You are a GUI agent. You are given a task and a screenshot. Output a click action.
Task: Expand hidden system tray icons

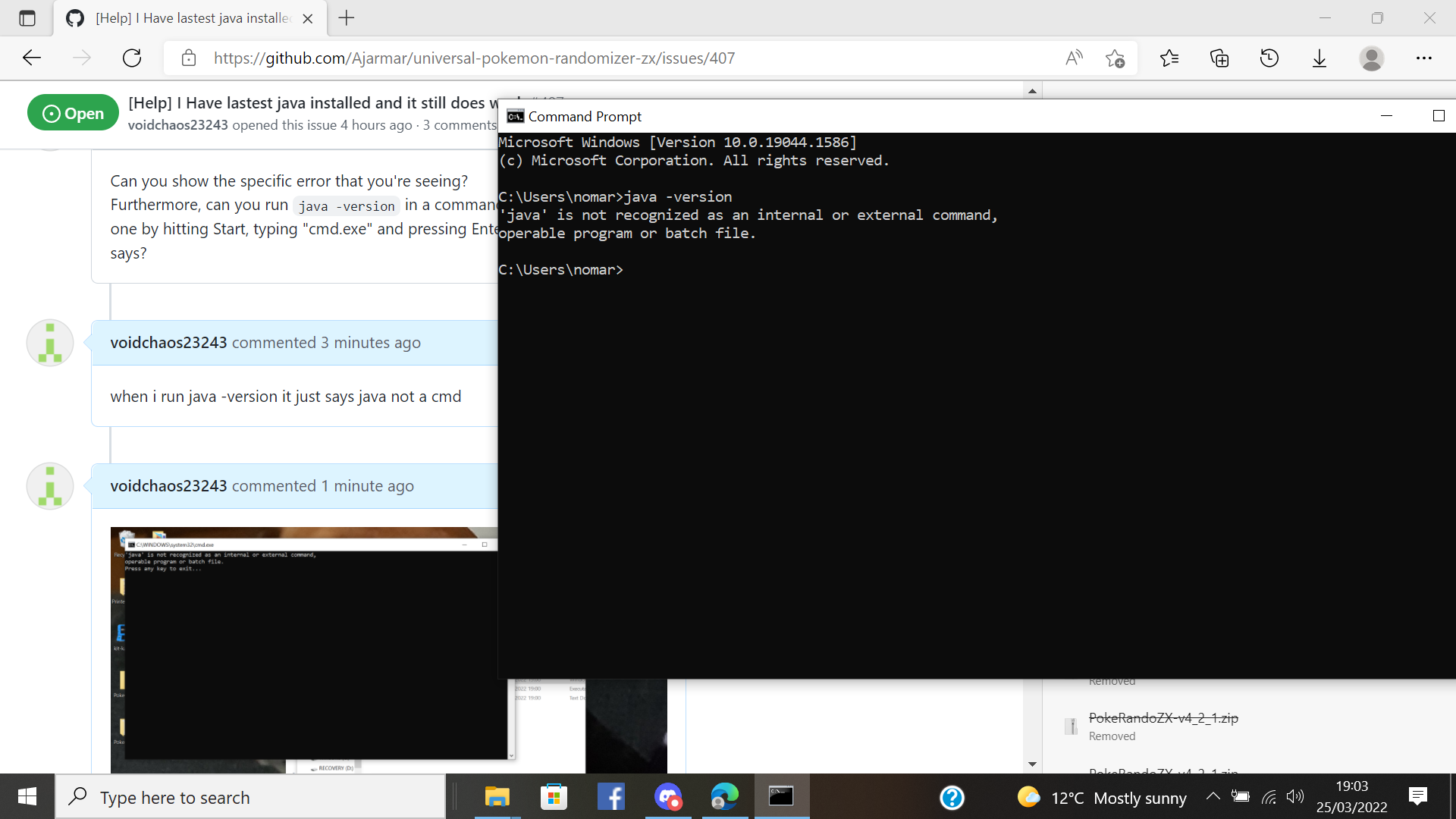(x=1213, y=796)
